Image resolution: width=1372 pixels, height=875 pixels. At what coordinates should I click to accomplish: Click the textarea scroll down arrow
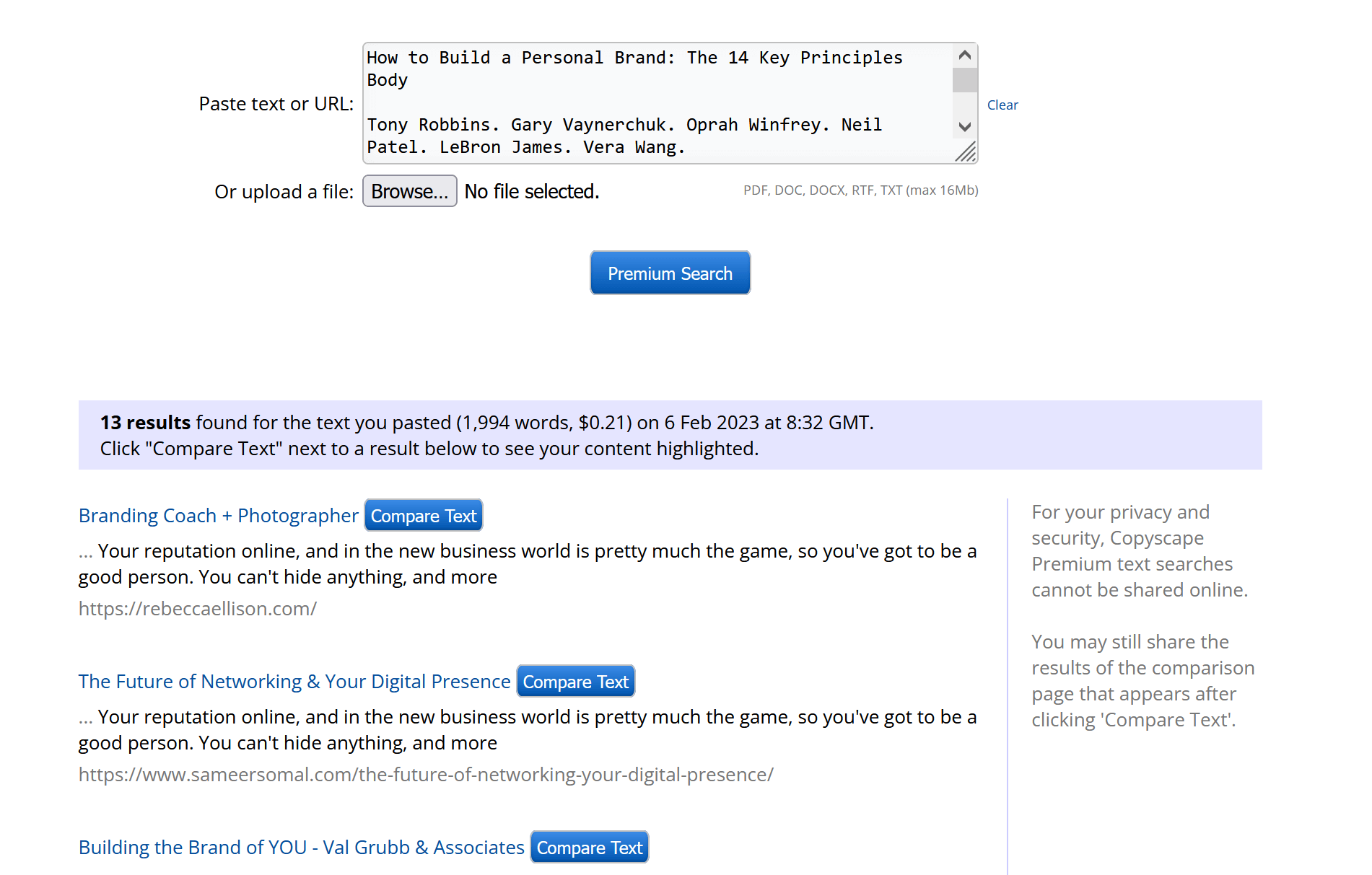point(964,126)
